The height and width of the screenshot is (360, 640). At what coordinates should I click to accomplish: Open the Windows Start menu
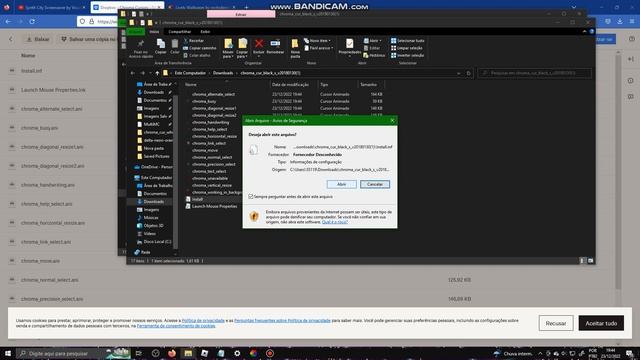7,353
